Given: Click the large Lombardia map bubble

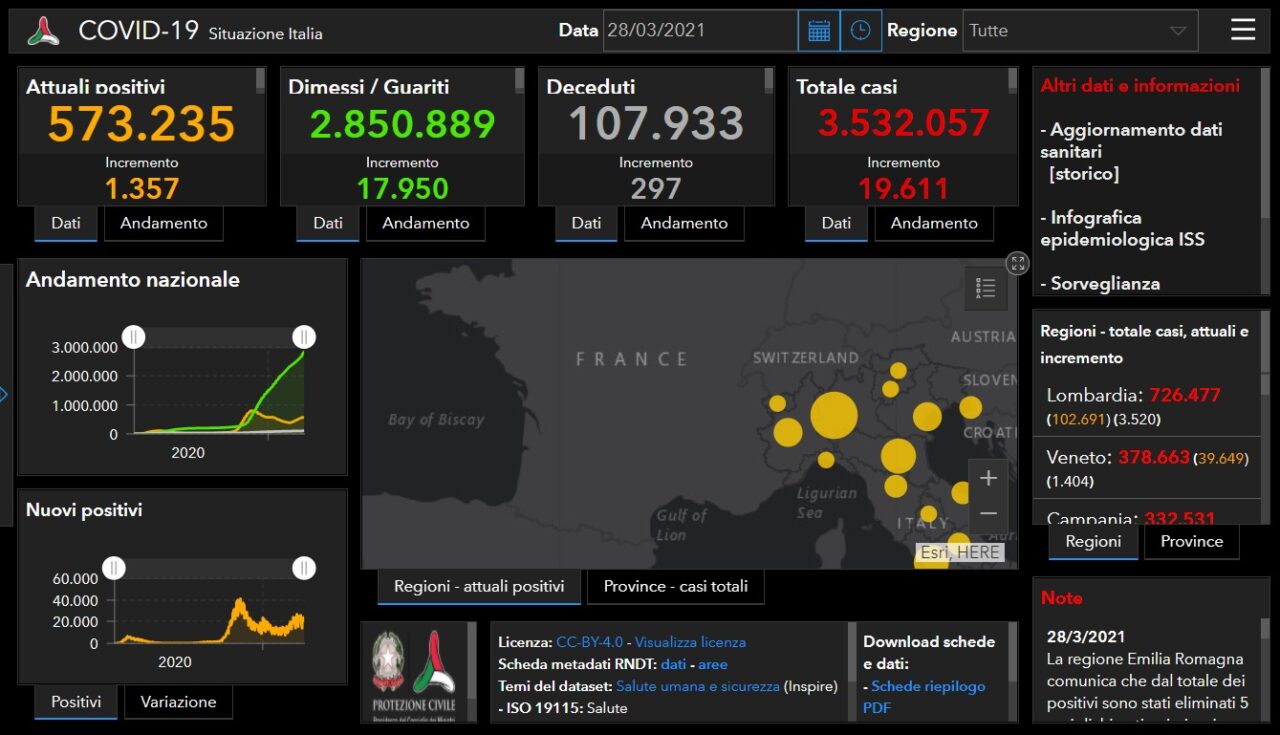Looking at the screenshot, I should [x=833, y=415].
